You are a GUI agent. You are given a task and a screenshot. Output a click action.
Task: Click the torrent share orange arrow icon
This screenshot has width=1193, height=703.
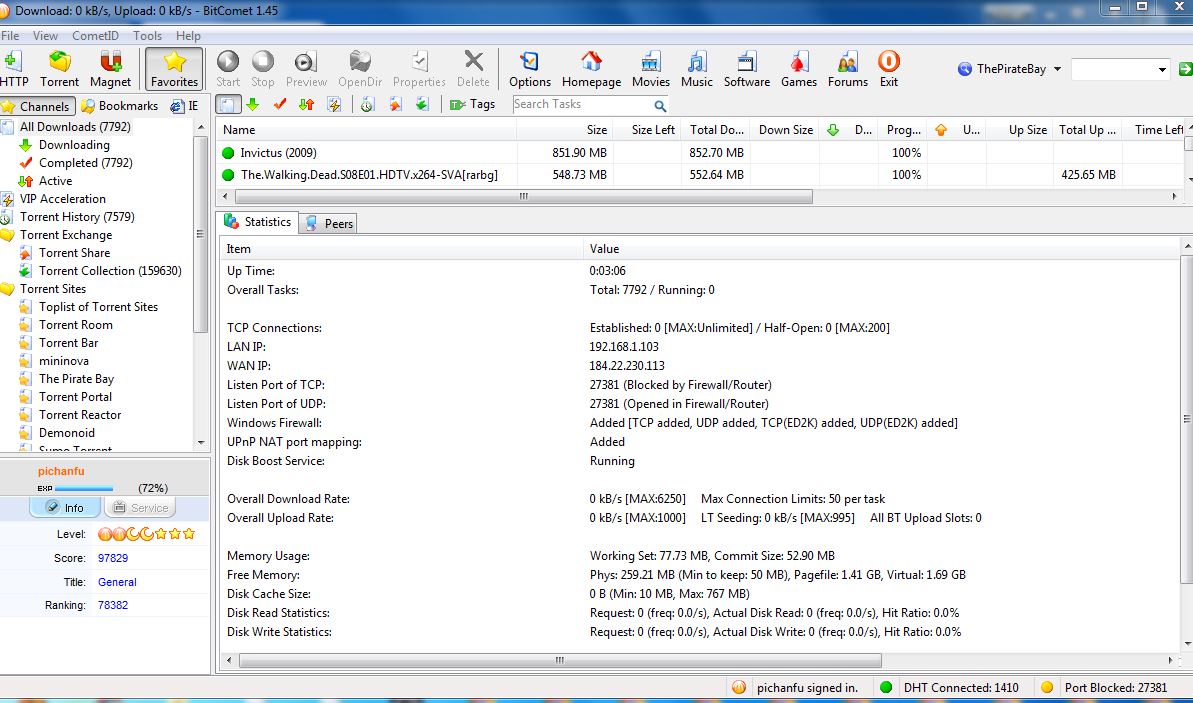pyautogui.click(x=395, y=104)
